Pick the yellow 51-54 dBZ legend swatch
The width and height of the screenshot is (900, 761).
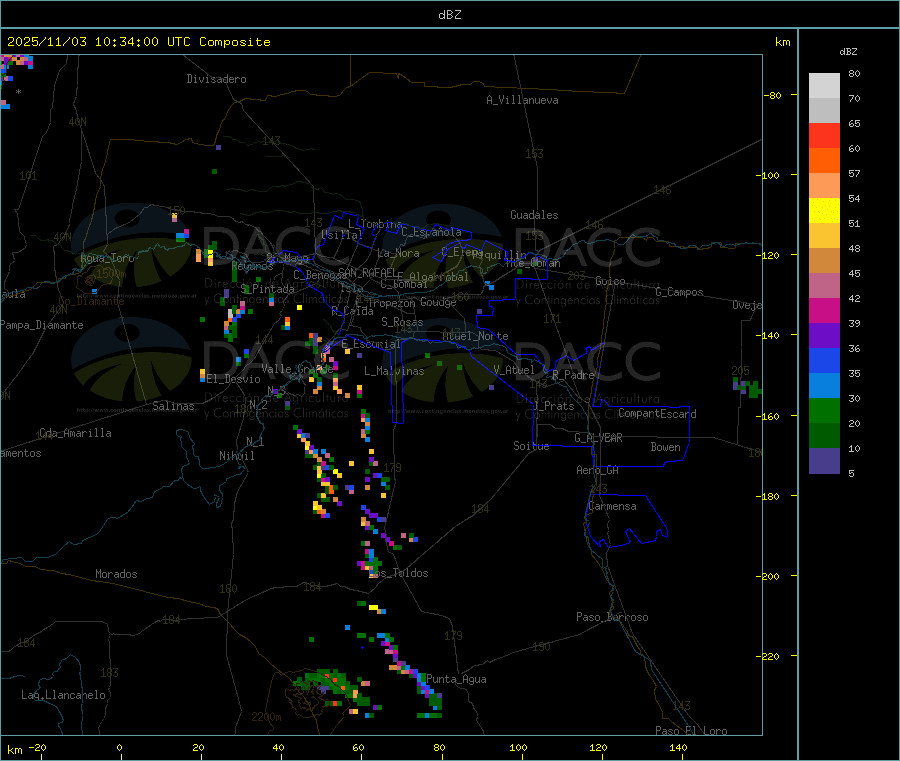824,210
